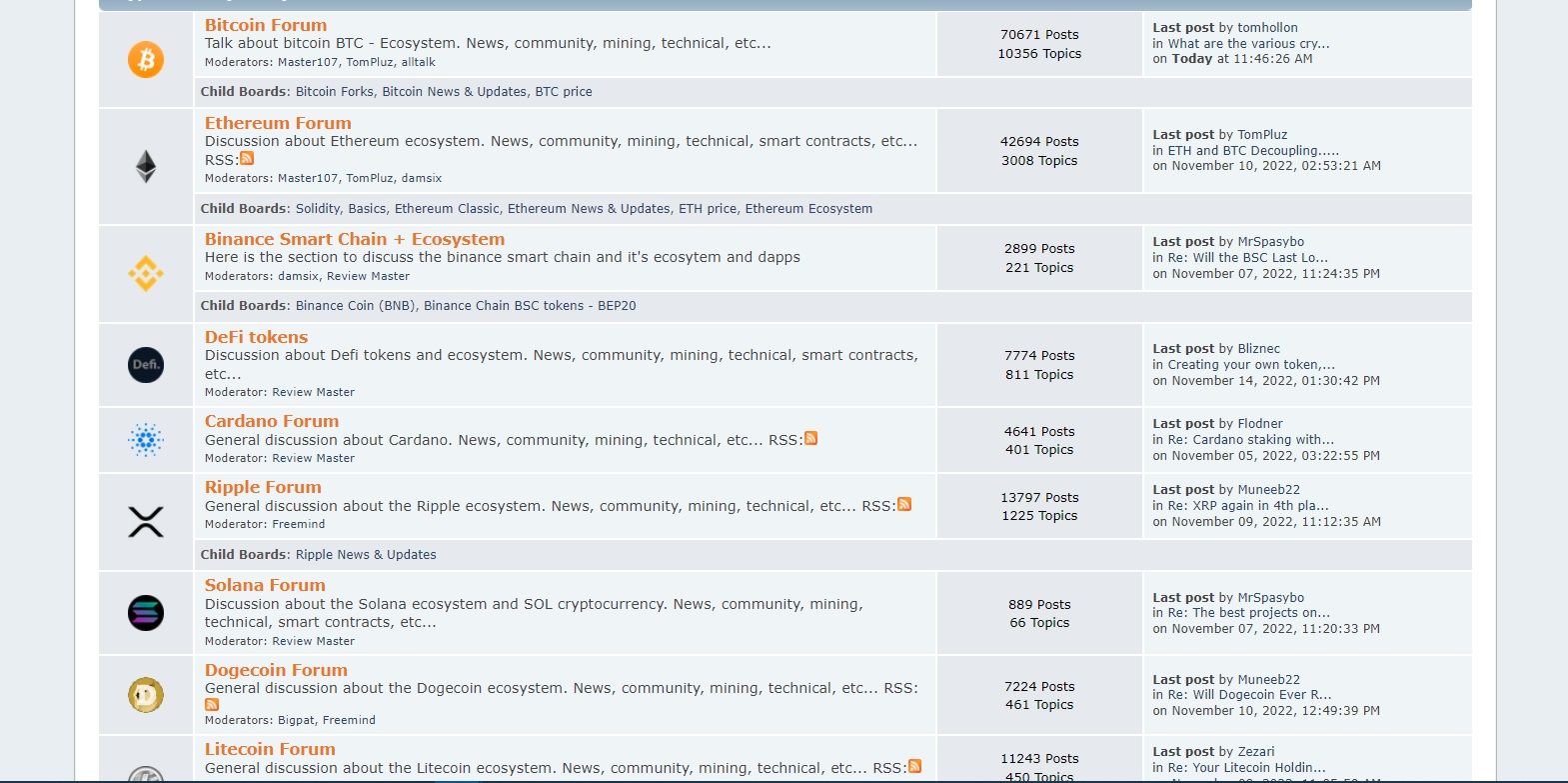Open the Ripple Forum RSS feed icon
This screenshot has height=783, width=1568.
904,505
